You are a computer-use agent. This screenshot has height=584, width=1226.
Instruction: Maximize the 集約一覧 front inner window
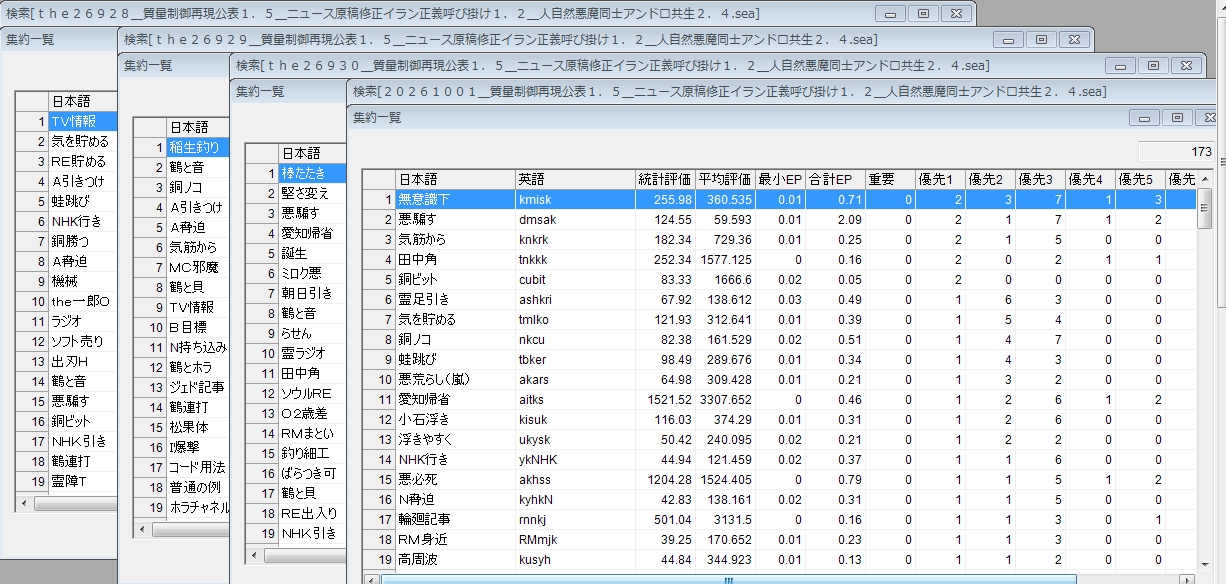coord(1176,117)
